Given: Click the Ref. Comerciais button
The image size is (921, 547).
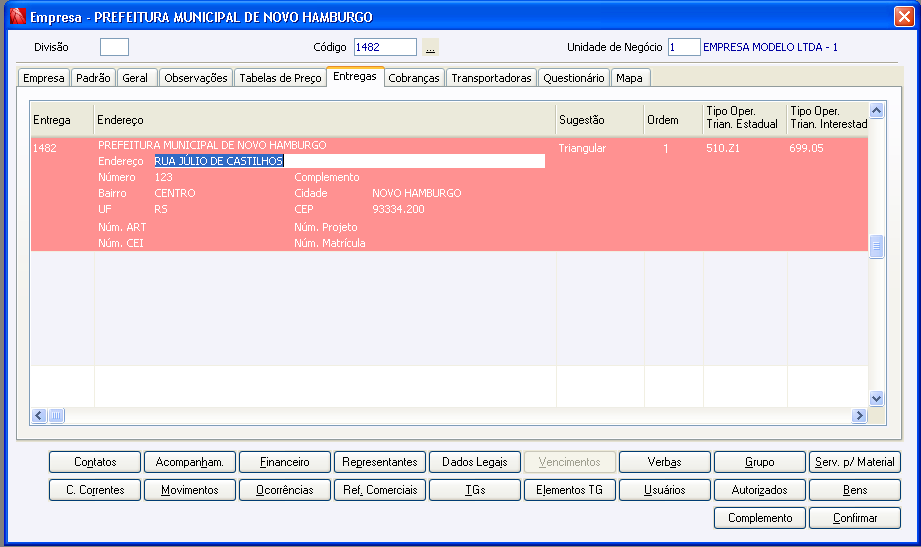Looking at the screenshot, I should coord(380,490).
